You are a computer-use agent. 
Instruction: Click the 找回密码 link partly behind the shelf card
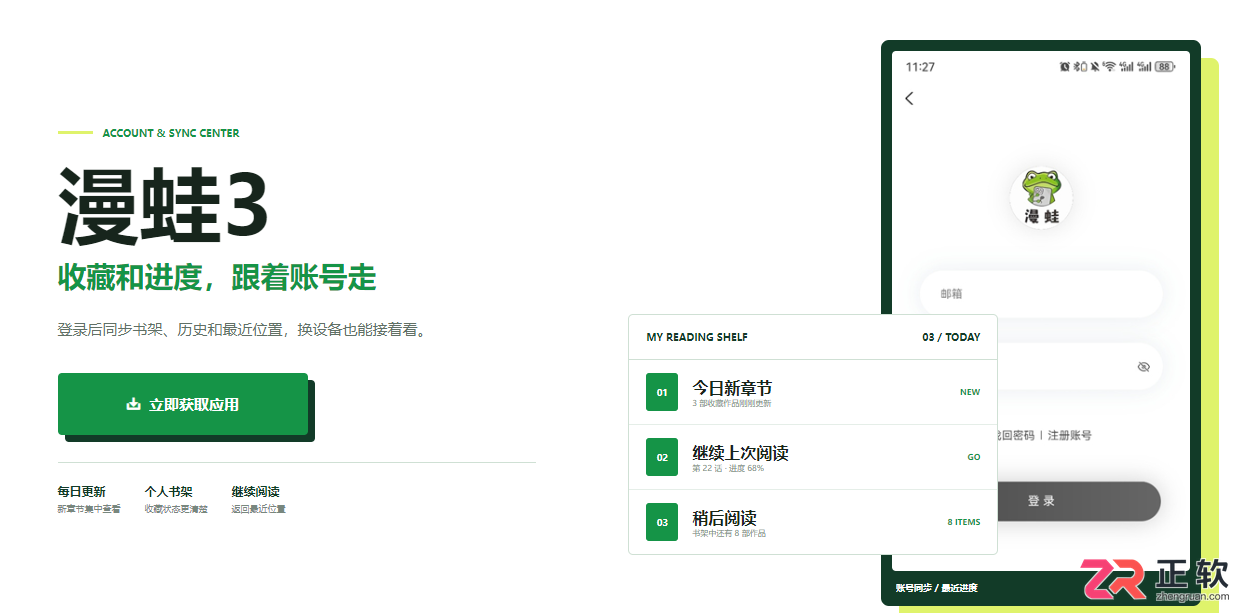(1016, 436)
